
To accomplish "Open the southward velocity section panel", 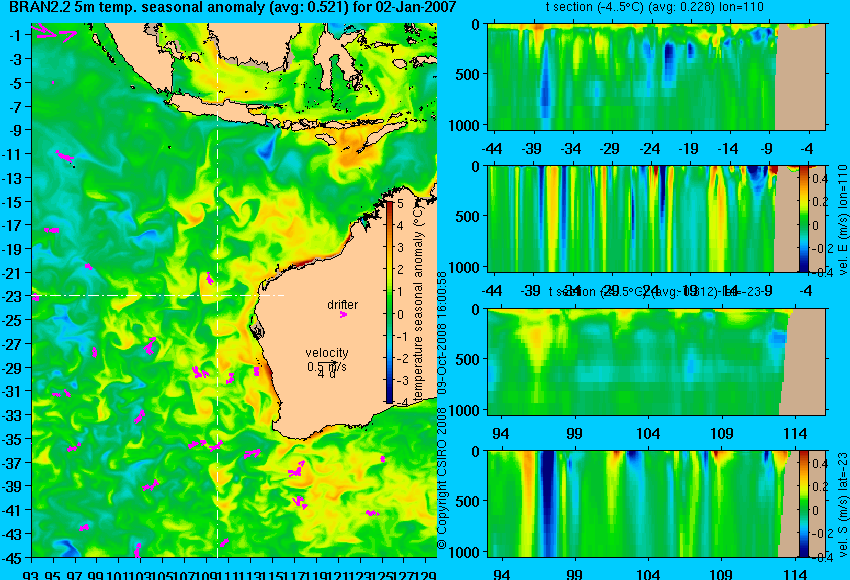I will click(x=656, y=504).
